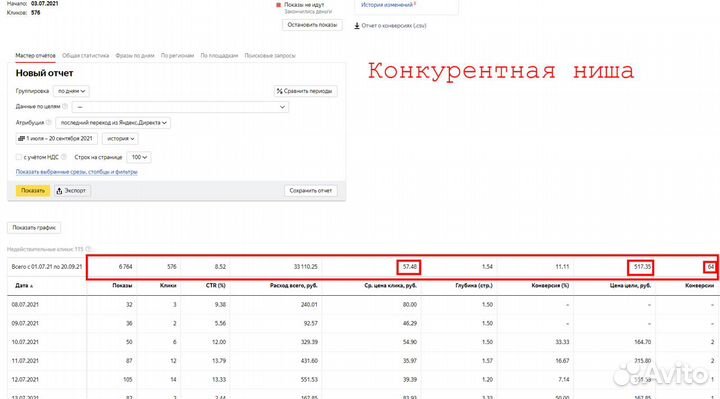The height and width of the screenshot is (399, 720).
Task: Open the Мастер отчётов tab
Action: 35,56
